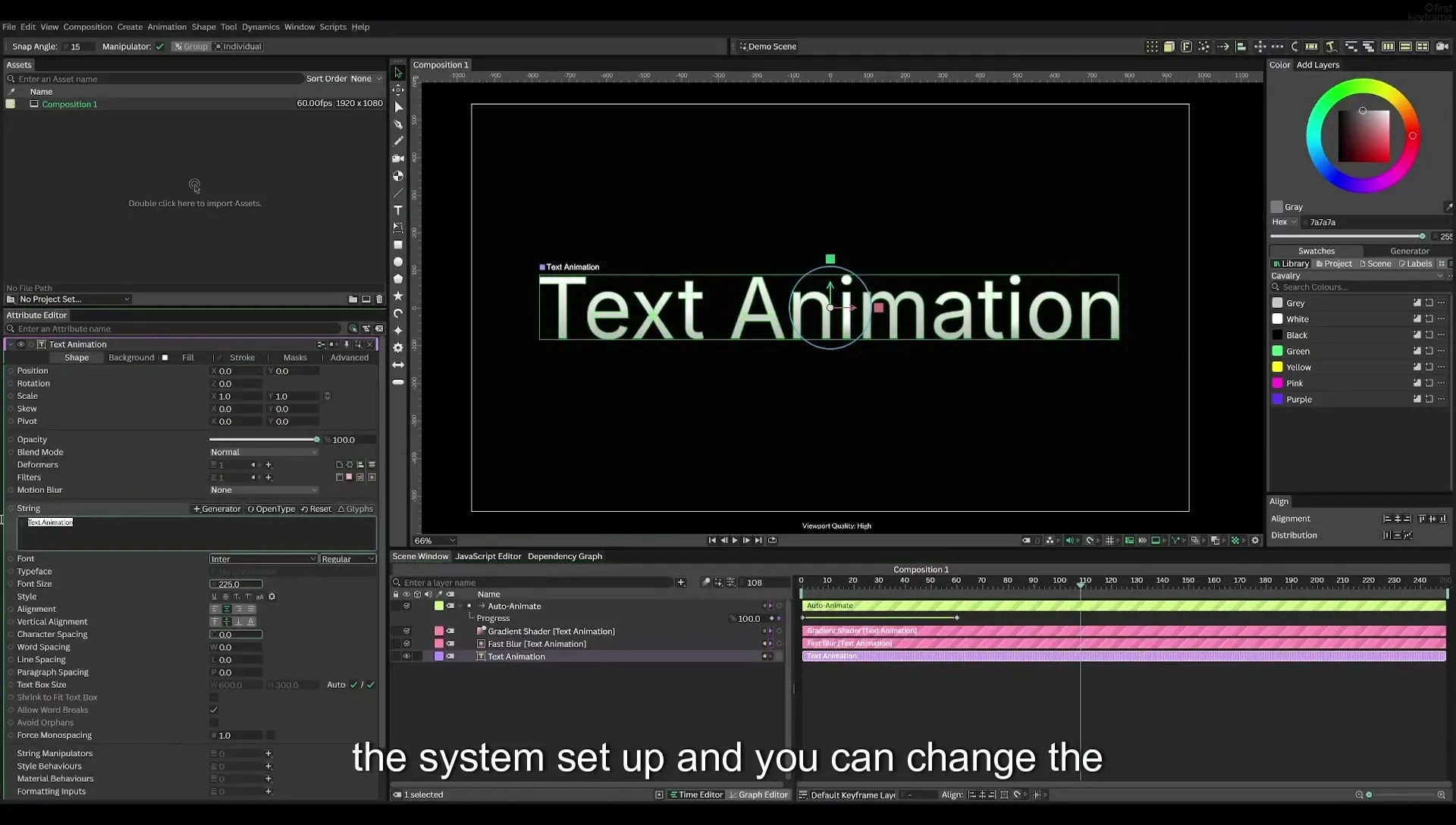The image size is (1456, 825).
Task: Select the Polygon shape tool
Action: point(398,279)
